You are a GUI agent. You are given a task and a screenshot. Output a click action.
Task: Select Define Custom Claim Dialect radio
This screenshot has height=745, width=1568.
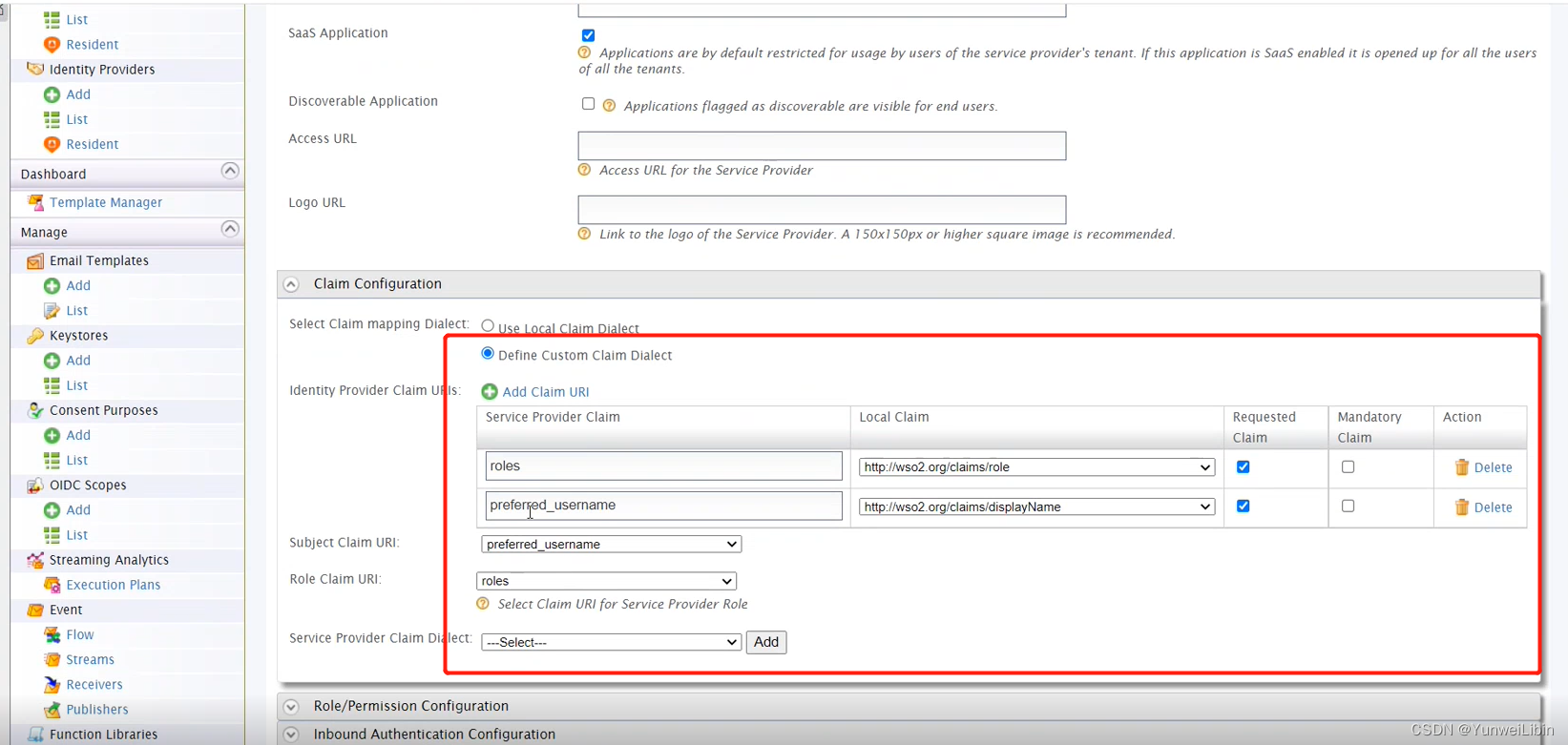point(488,353)
